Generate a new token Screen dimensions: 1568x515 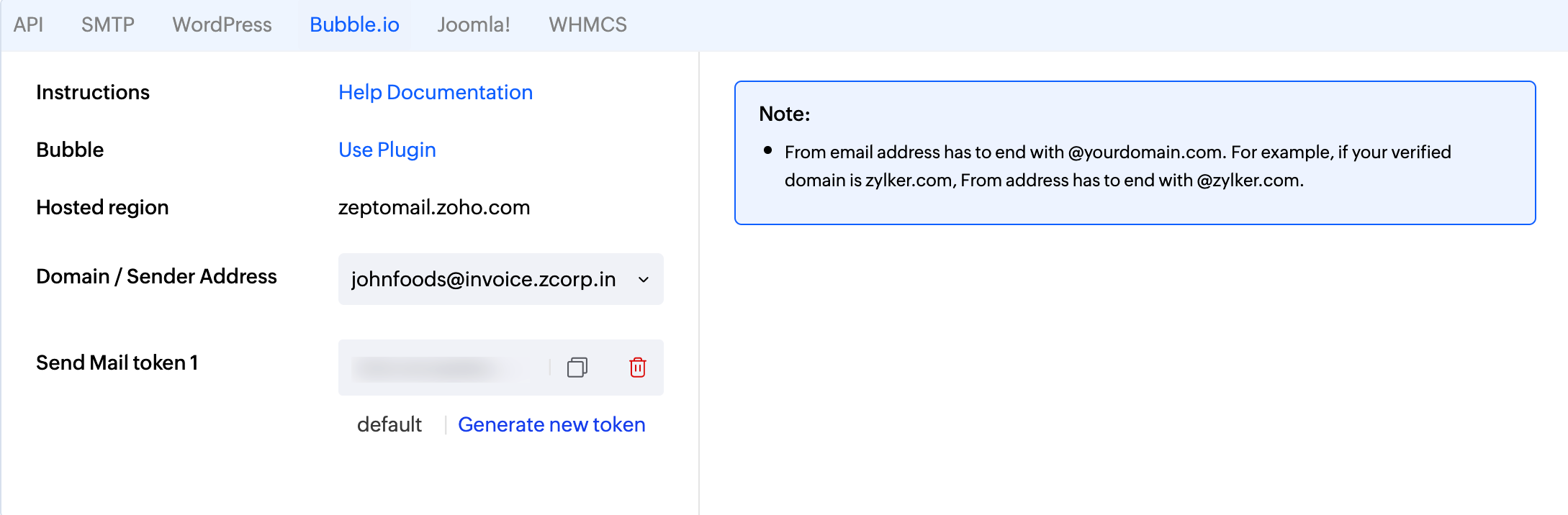[551, 424]
